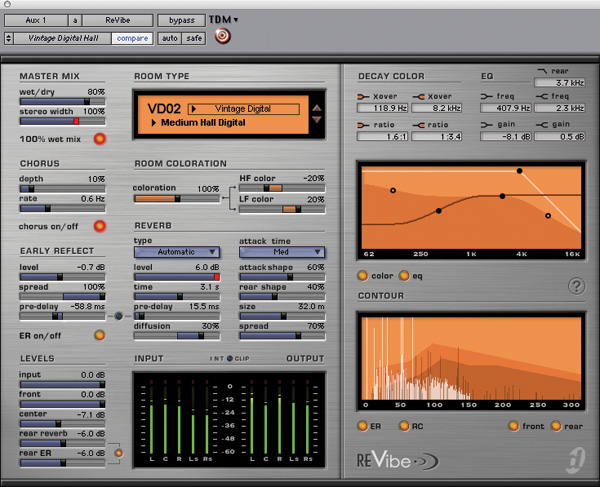
Task: Select the next room type with down arrow
Action: click(x=316, y=120)
